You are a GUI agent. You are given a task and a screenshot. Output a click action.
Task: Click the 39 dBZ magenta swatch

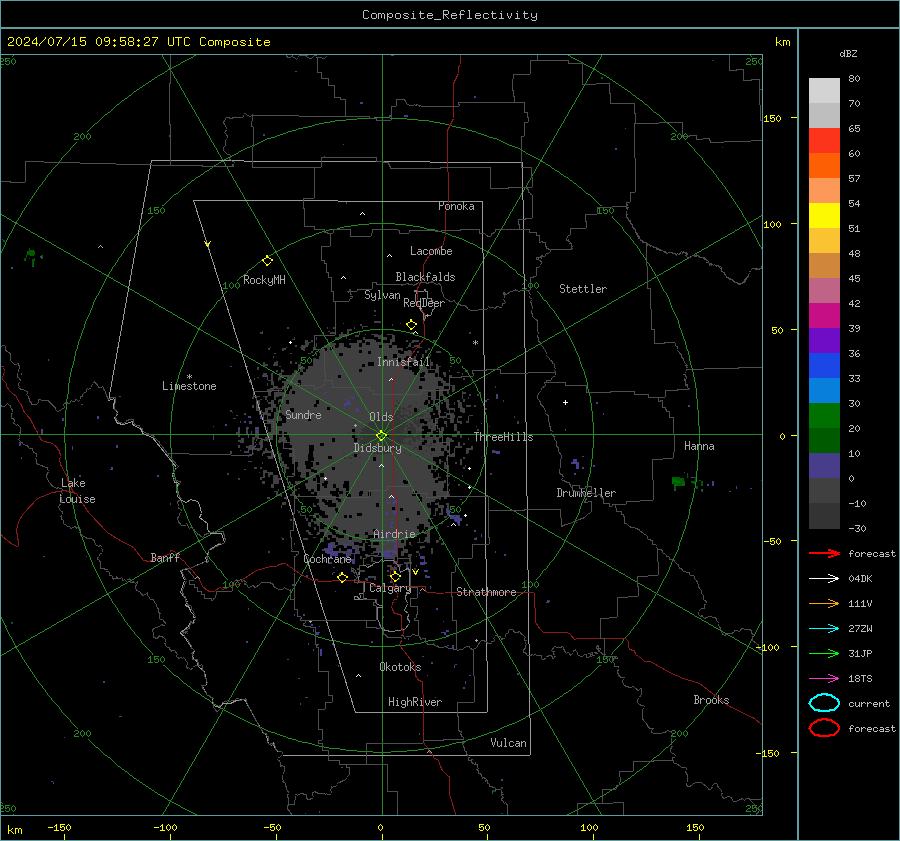(x=824, y=316)
